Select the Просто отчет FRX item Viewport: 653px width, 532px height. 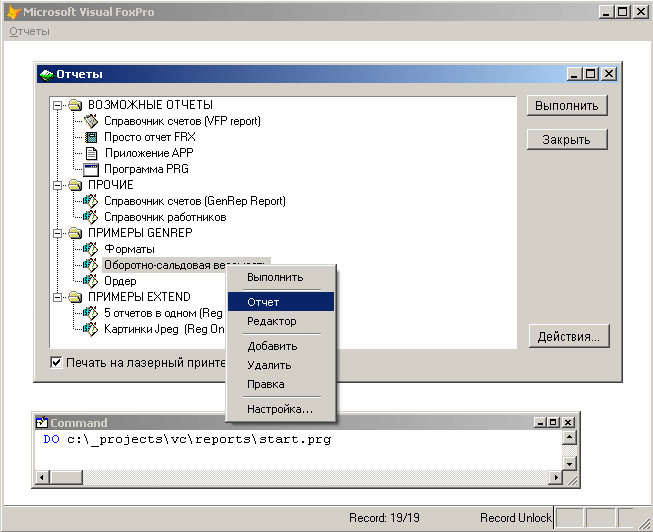[150, 137]
